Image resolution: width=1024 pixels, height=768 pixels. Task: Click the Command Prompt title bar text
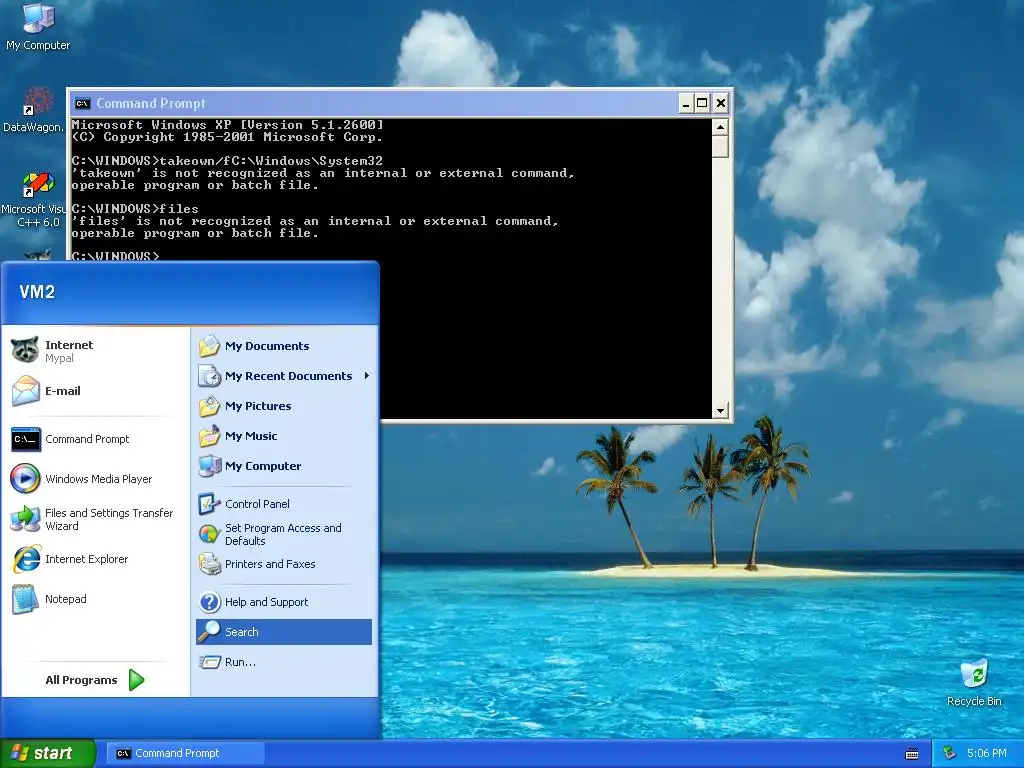tap(151, 103)
